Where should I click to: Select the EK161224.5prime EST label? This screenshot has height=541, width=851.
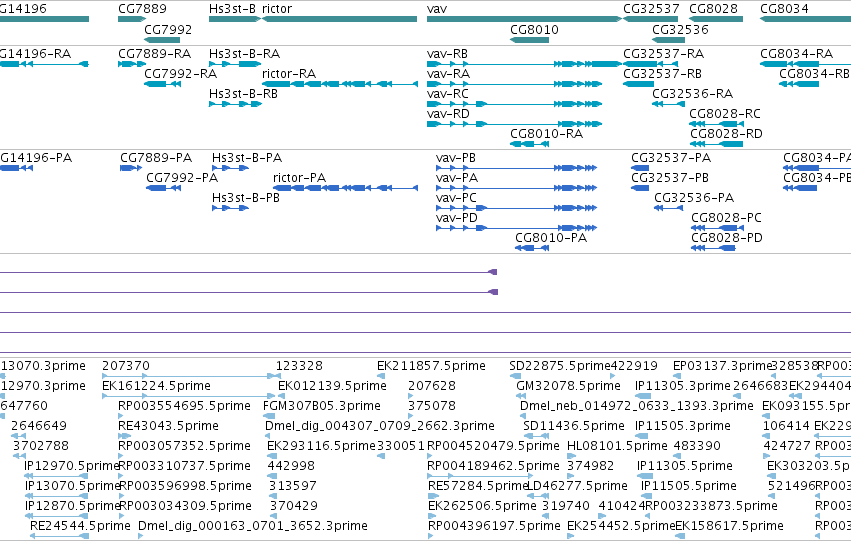[x=156, y=386]
